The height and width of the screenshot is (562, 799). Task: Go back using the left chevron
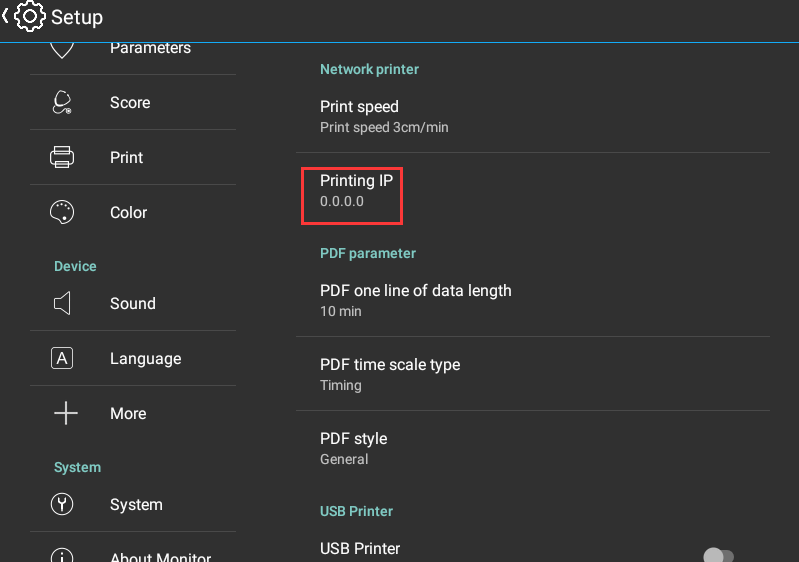click(x=6, y=16)
